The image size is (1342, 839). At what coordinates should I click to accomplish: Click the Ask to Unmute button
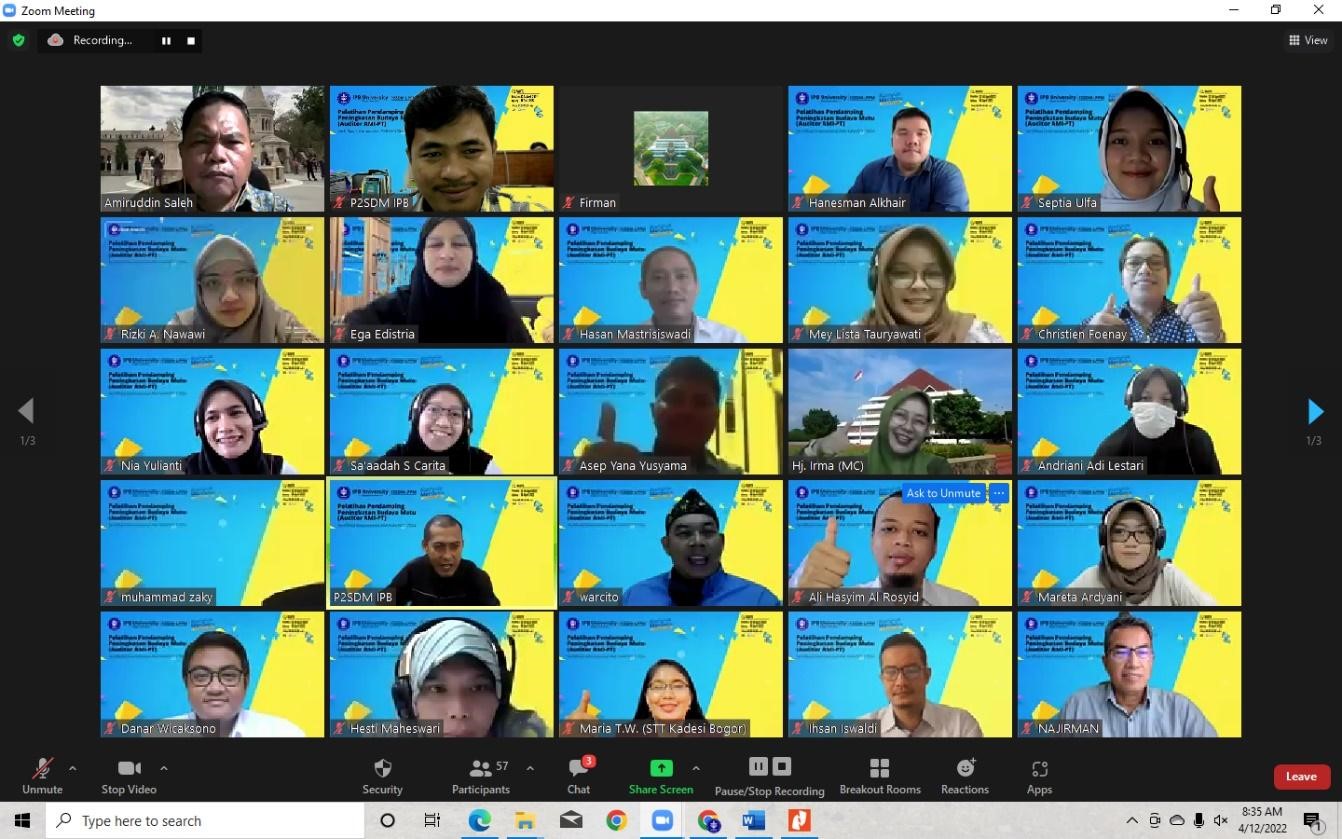click(943, 493)
